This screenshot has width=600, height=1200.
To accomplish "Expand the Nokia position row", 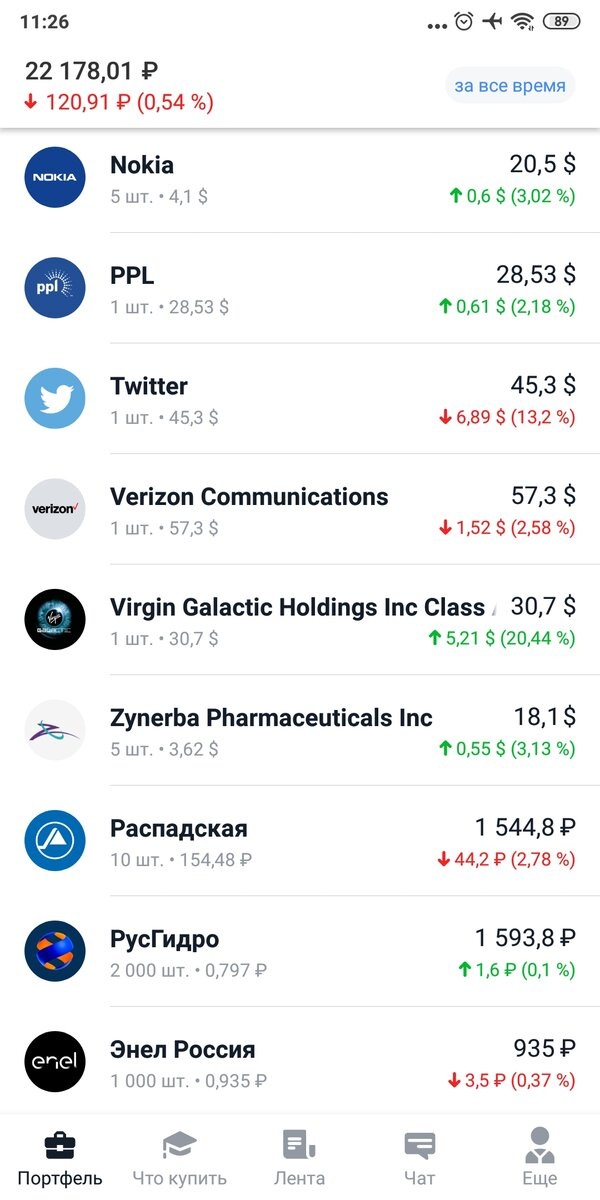I will coord(300,177).
